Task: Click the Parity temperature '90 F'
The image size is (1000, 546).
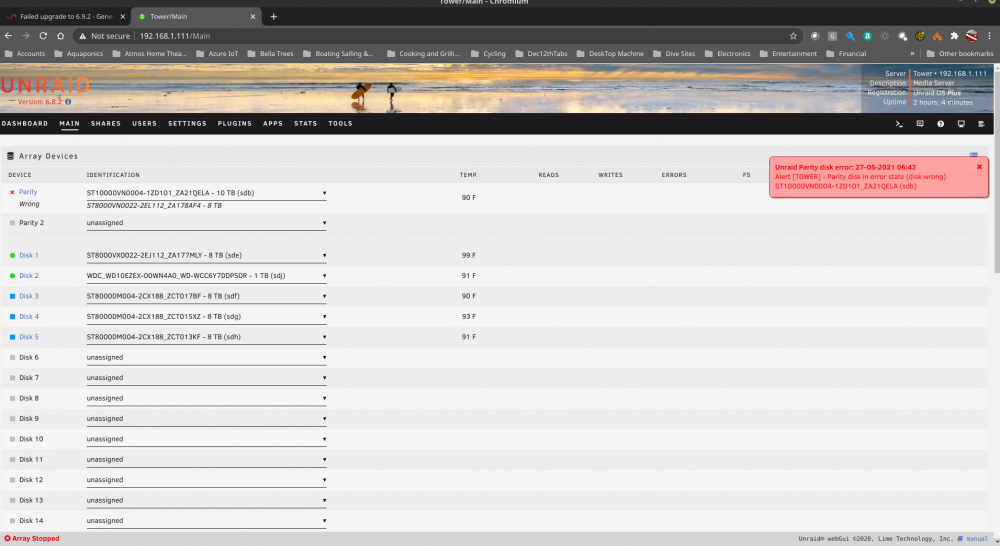Action: pyautogui.click(x=469, y=198)
